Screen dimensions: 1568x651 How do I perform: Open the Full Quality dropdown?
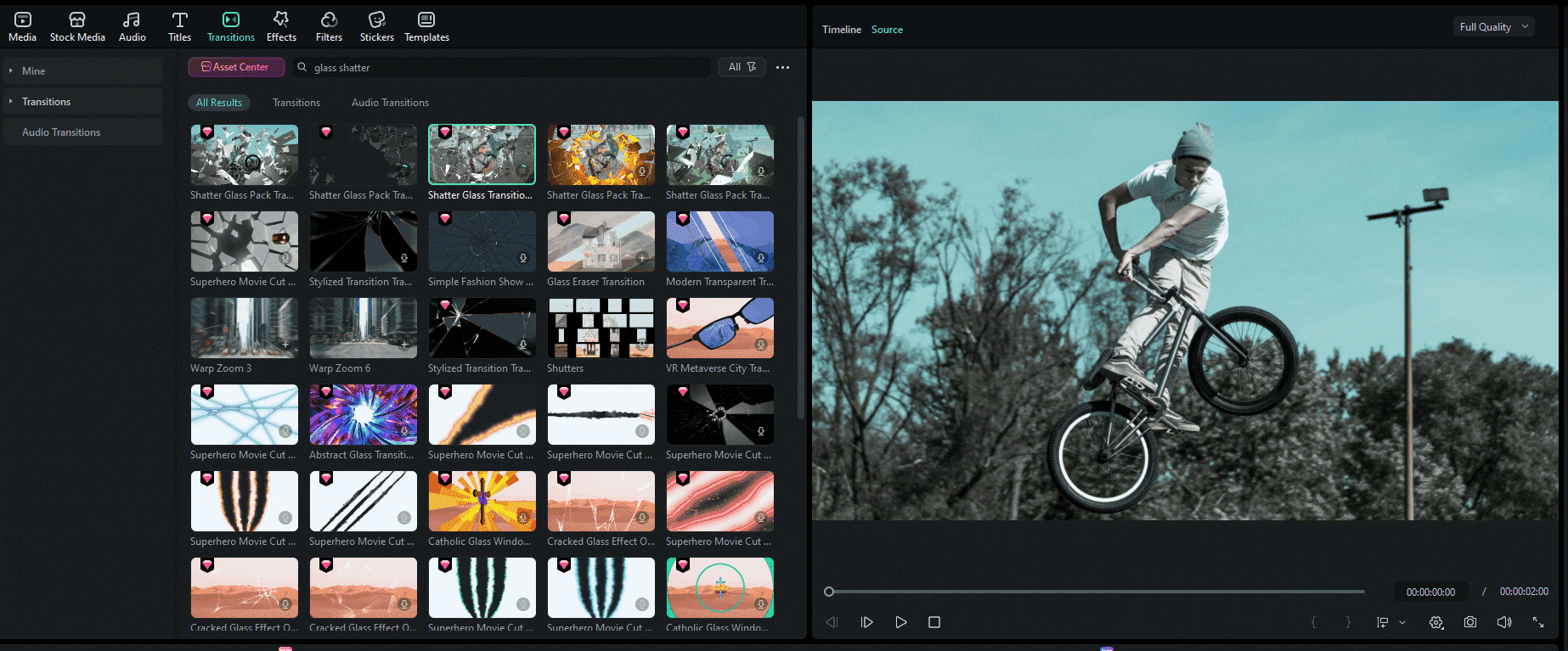pos(1493,27)
